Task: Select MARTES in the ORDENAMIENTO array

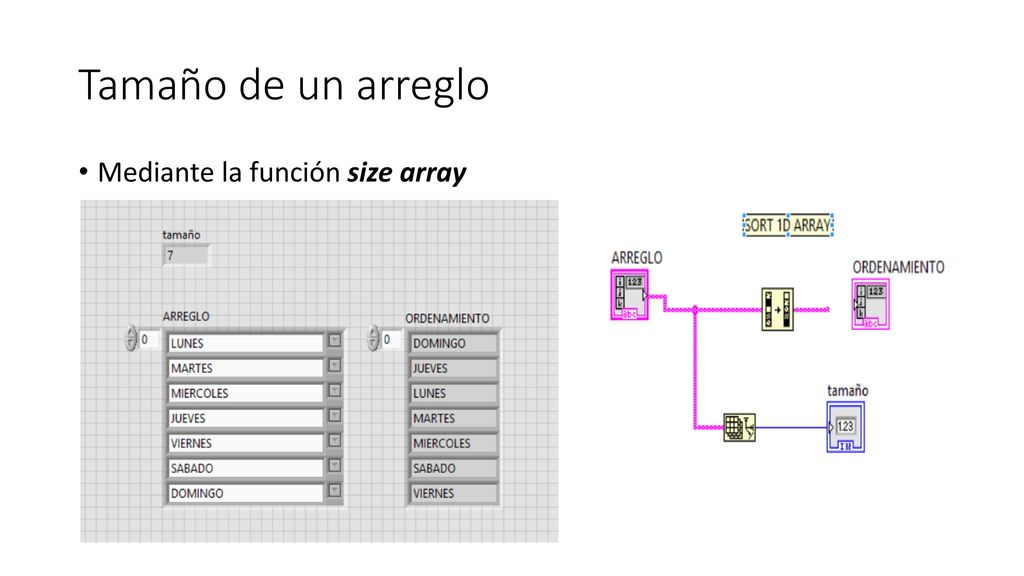Action: 453,418
